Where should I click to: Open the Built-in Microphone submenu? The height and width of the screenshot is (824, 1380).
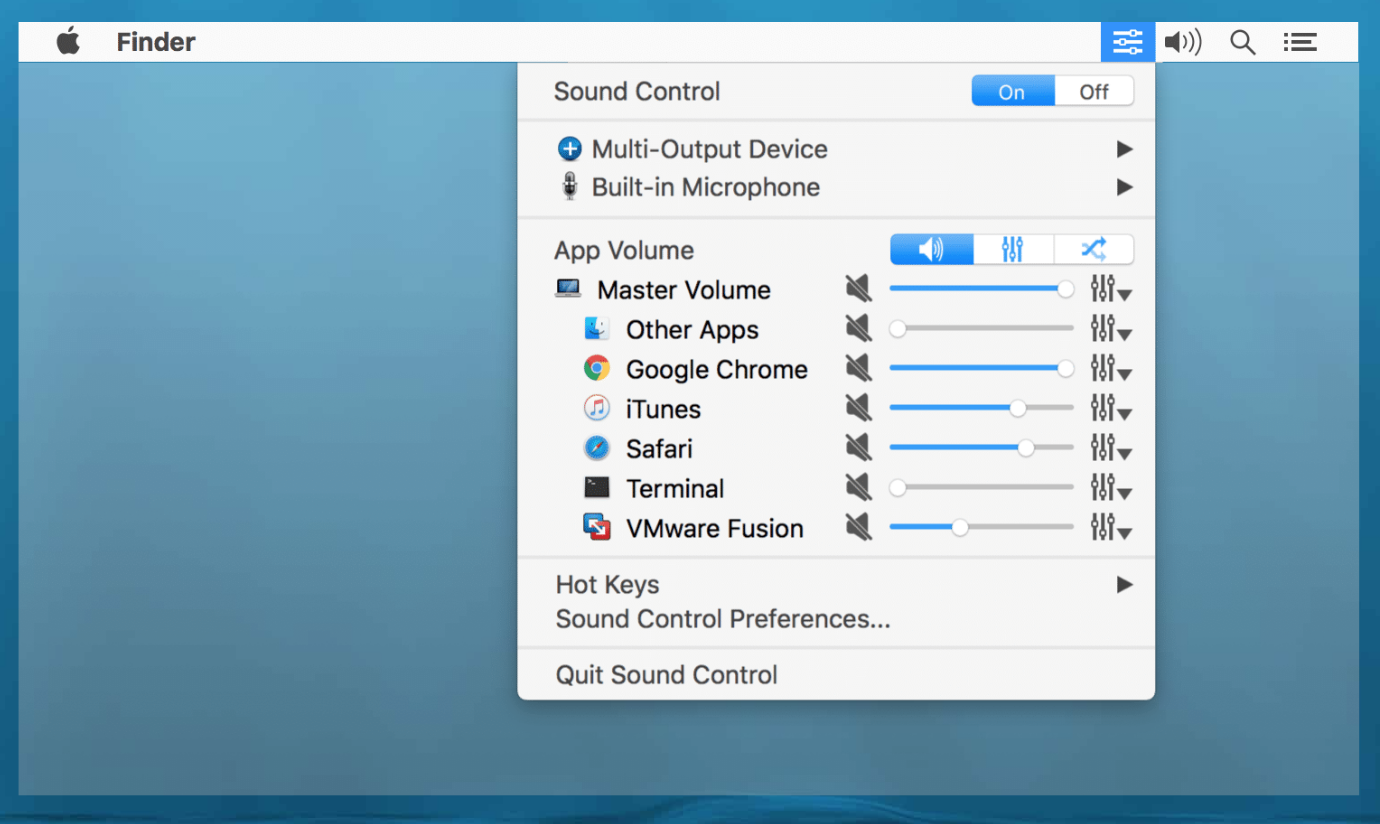[x=836, y=187]
